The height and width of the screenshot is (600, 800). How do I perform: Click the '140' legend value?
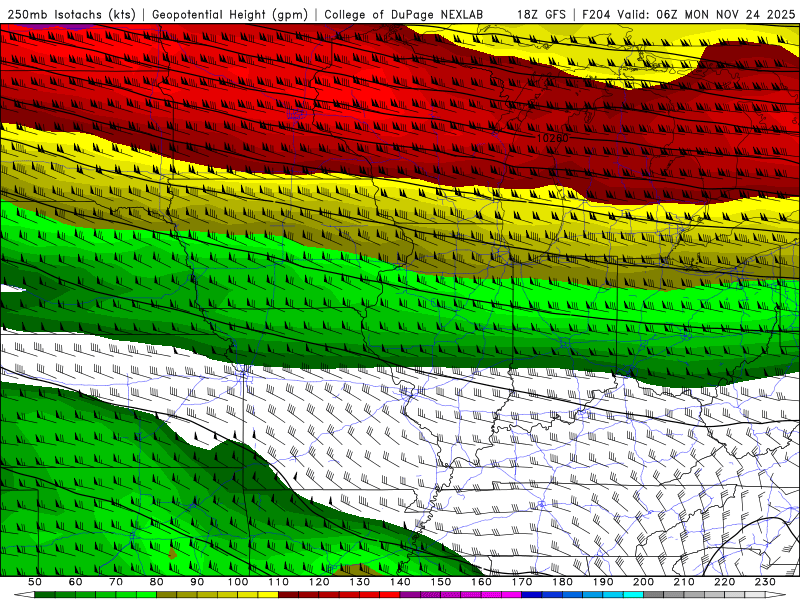[x=400, y=582]
